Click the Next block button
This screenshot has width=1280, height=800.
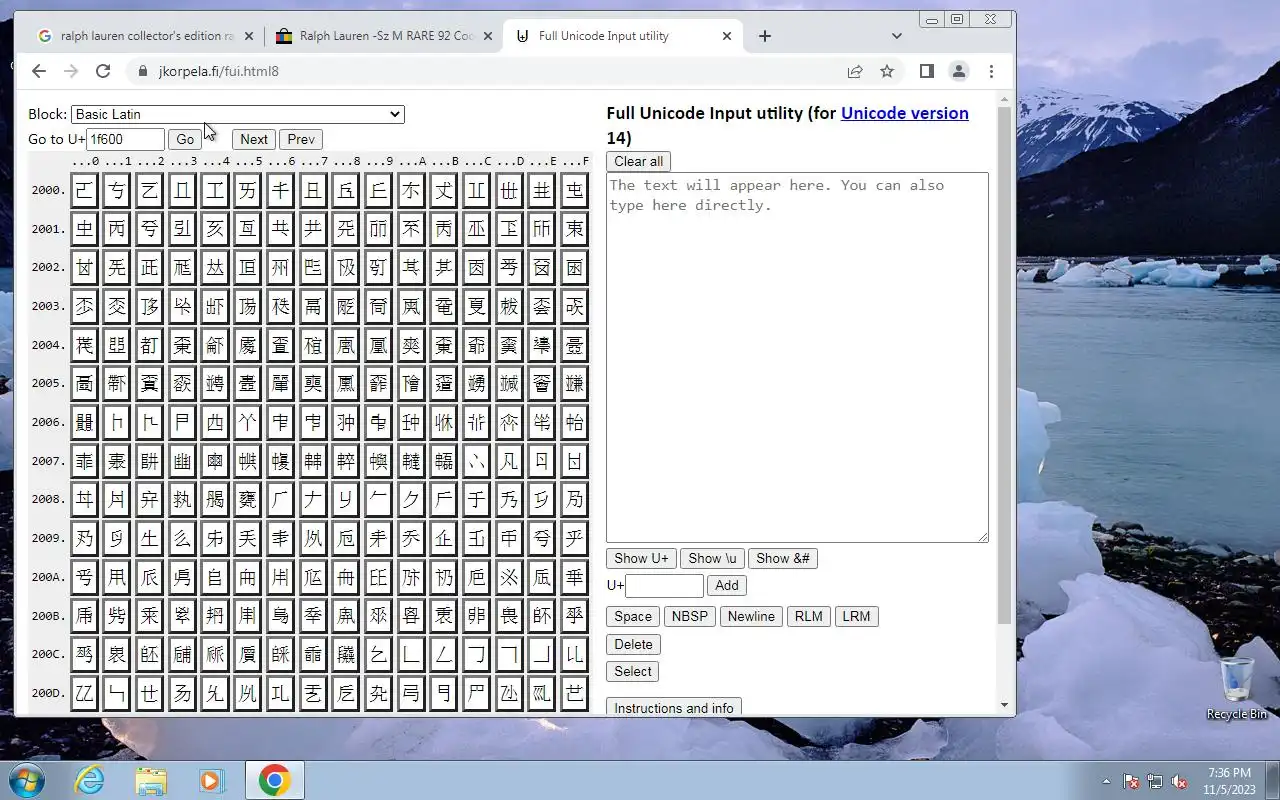(x=254, y=139)
